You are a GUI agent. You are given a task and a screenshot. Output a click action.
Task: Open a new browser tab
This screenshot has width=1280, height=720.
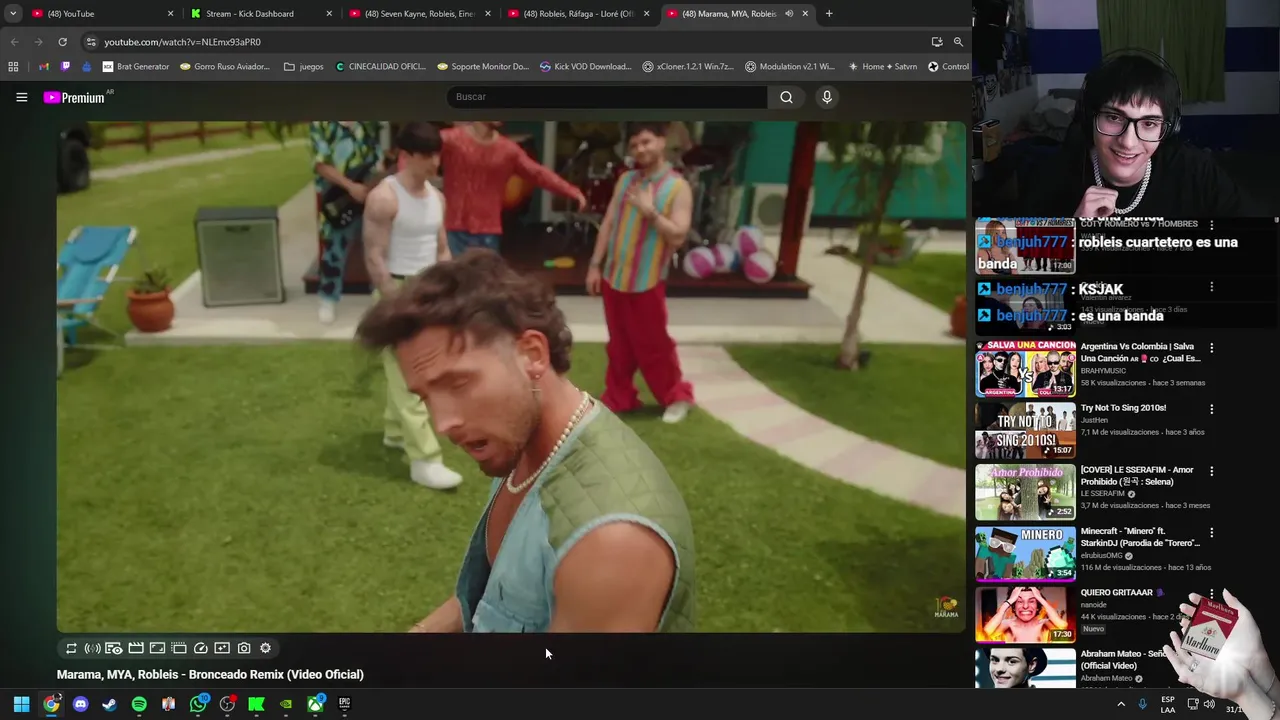click(x=829, y=14)
